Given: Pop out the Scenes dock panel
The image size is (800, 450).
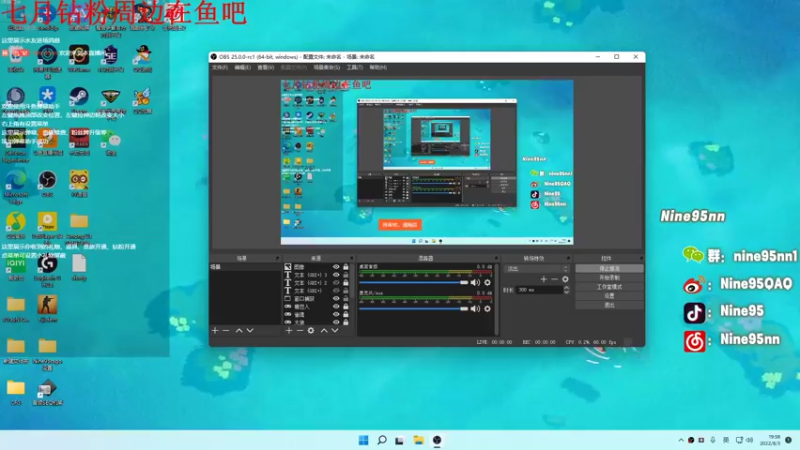Looking at the screenshot, I should coord(278,258).
